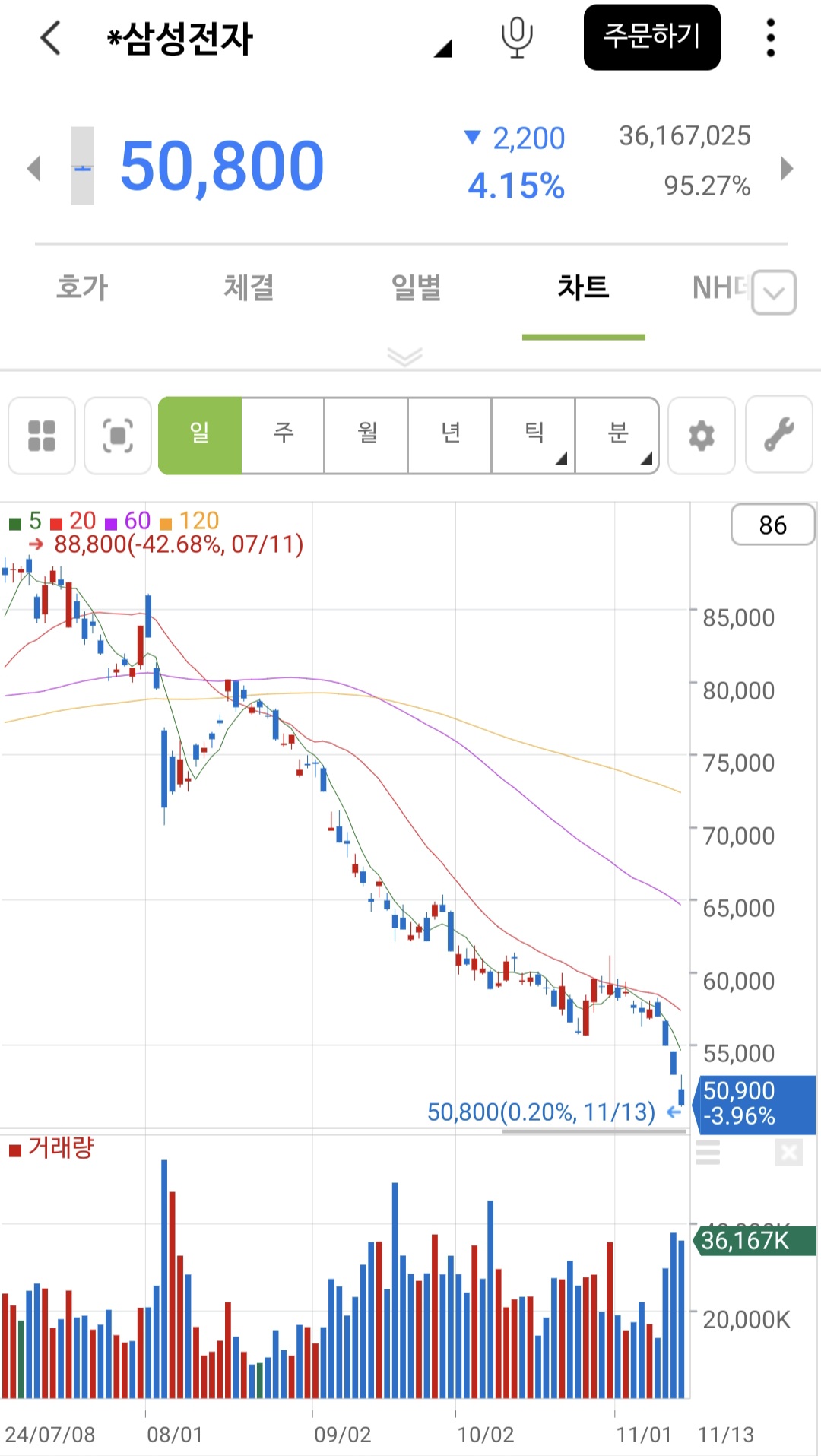This screenshot has width=821, height=1456.
Task: Expand the tab list chevron box
Action: pyautogui.click(x=773, y=293)
